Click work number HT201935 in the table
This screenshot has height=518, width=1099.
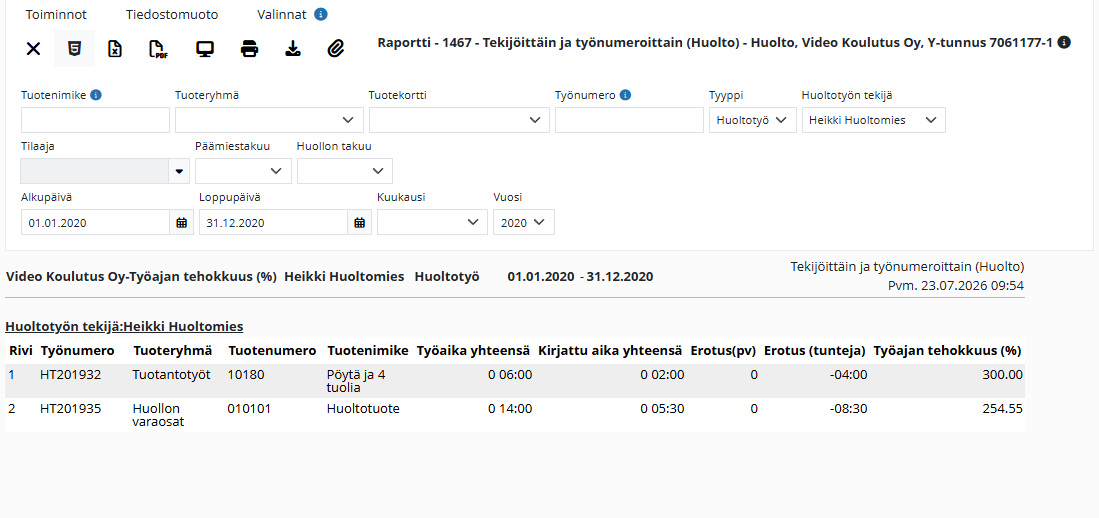coord(71,409)
